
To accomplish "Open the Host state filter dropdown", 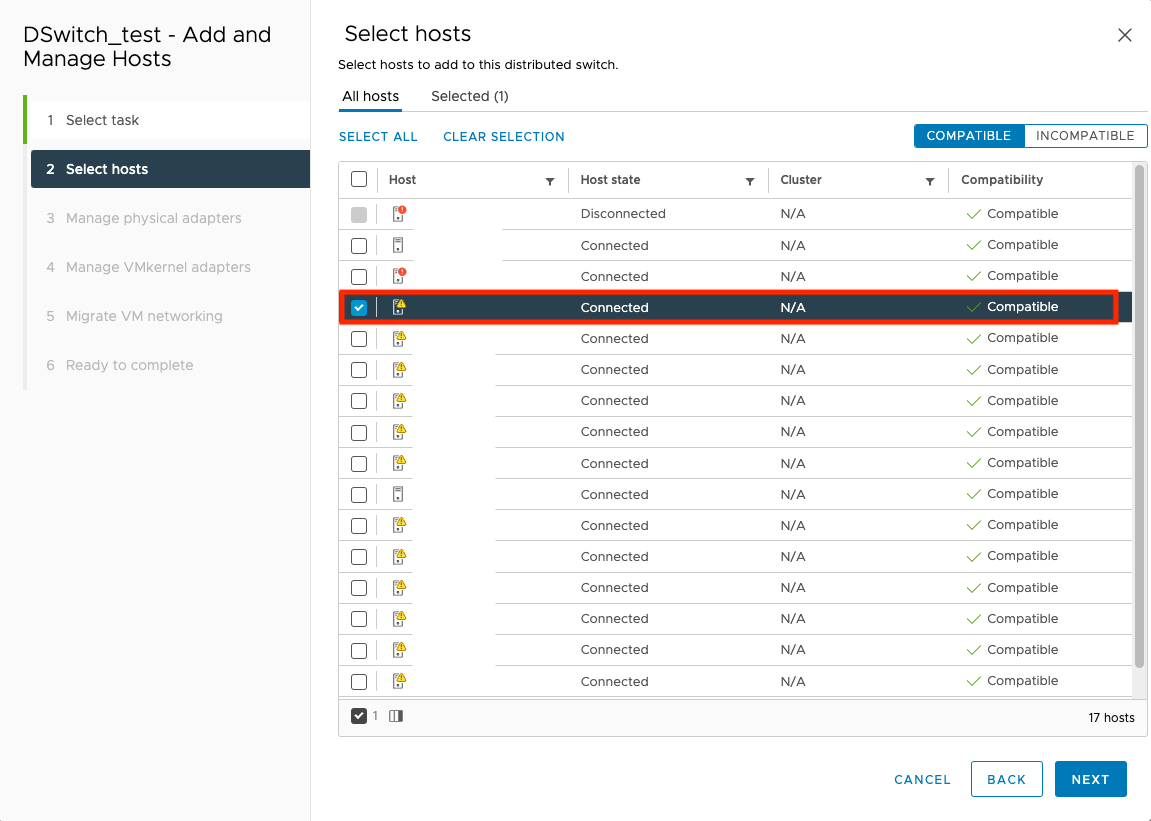I will (750, 180).
